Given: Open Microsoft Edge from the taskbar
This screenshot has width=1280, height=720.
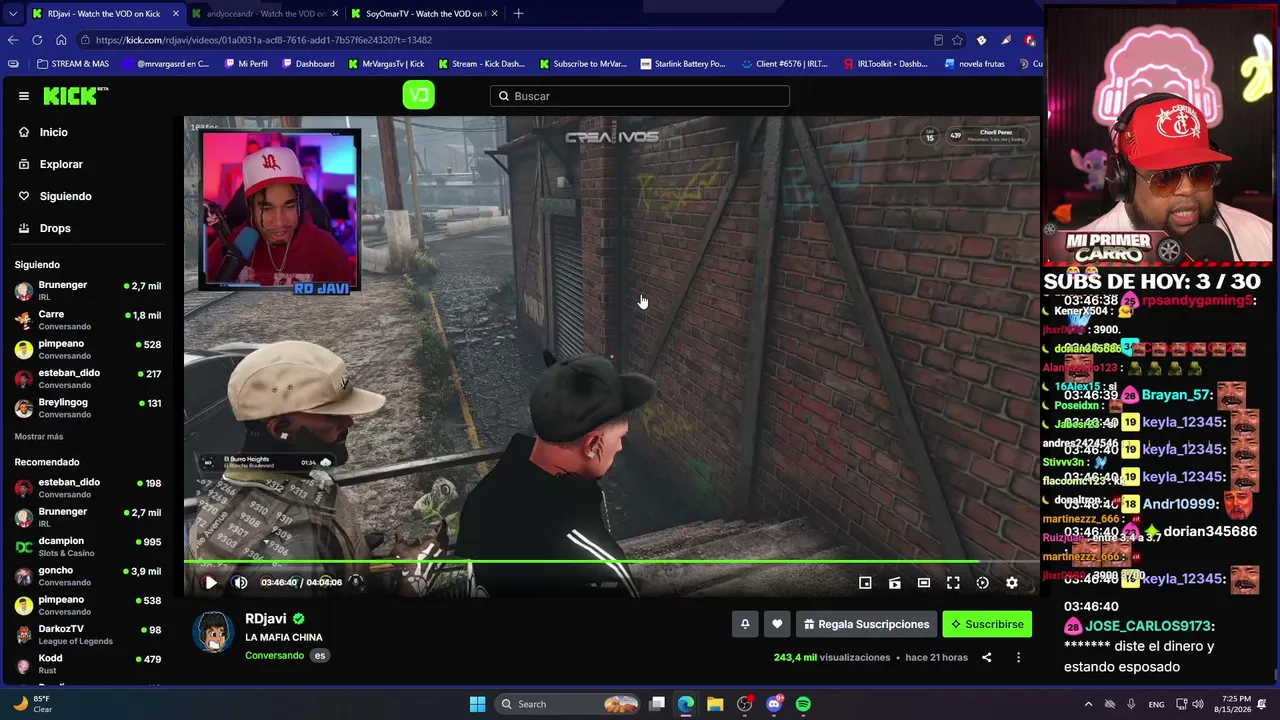Looking at the screenshot, I should coord(686,704).
